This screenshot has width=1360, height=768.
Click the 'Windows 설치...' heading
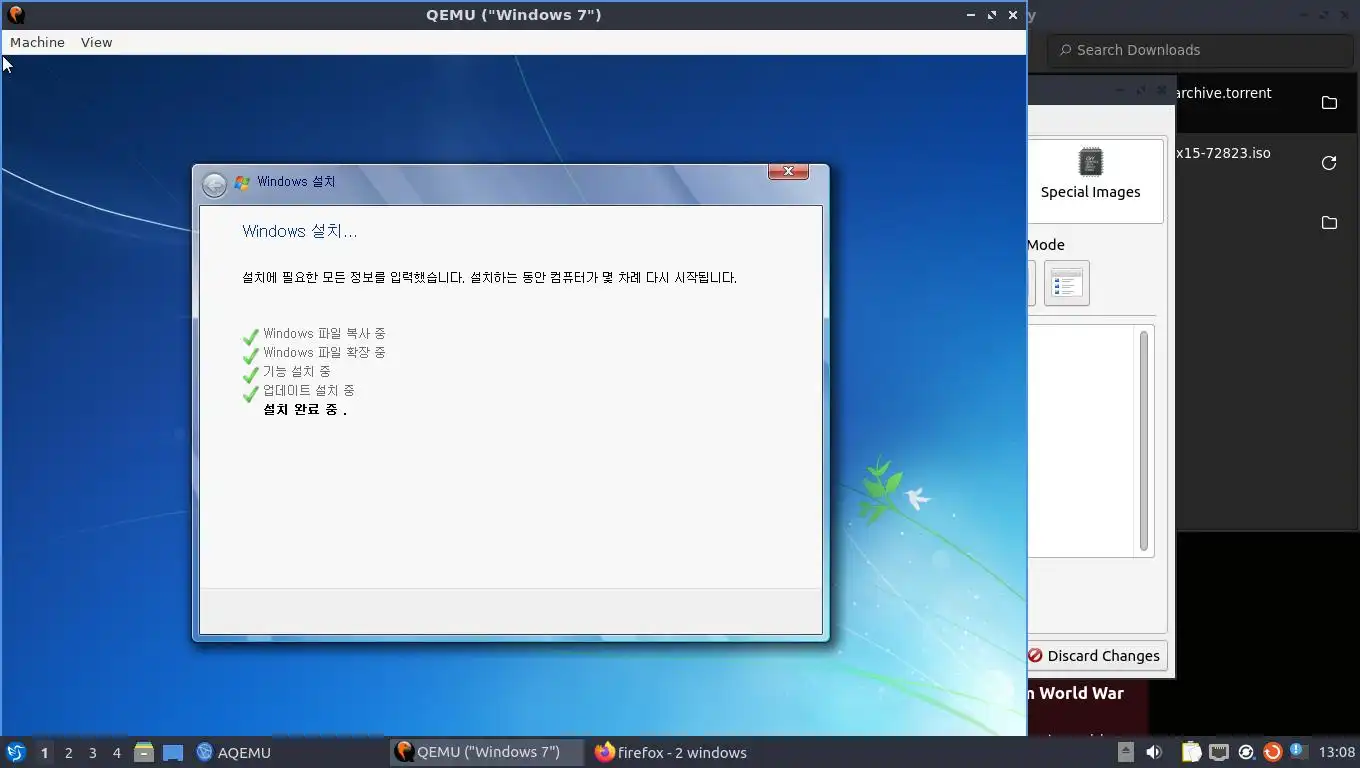(x=299, y=231)
